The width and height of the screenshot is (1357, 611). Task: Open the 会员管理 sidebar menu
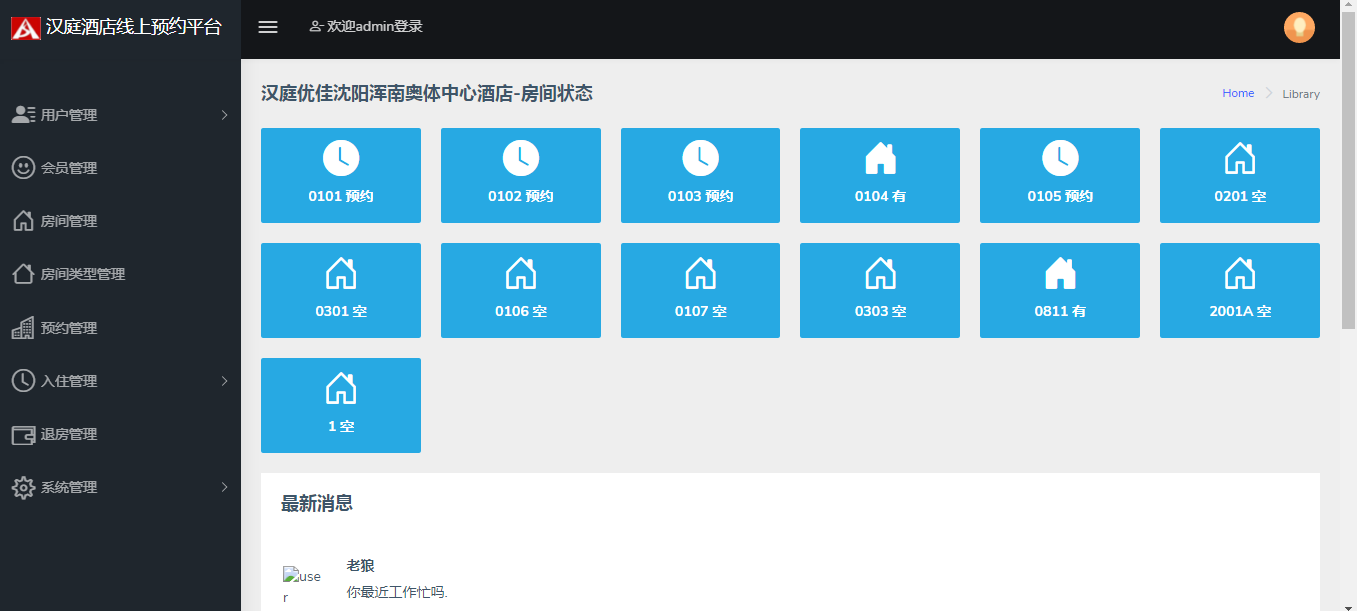click(120, 168)
